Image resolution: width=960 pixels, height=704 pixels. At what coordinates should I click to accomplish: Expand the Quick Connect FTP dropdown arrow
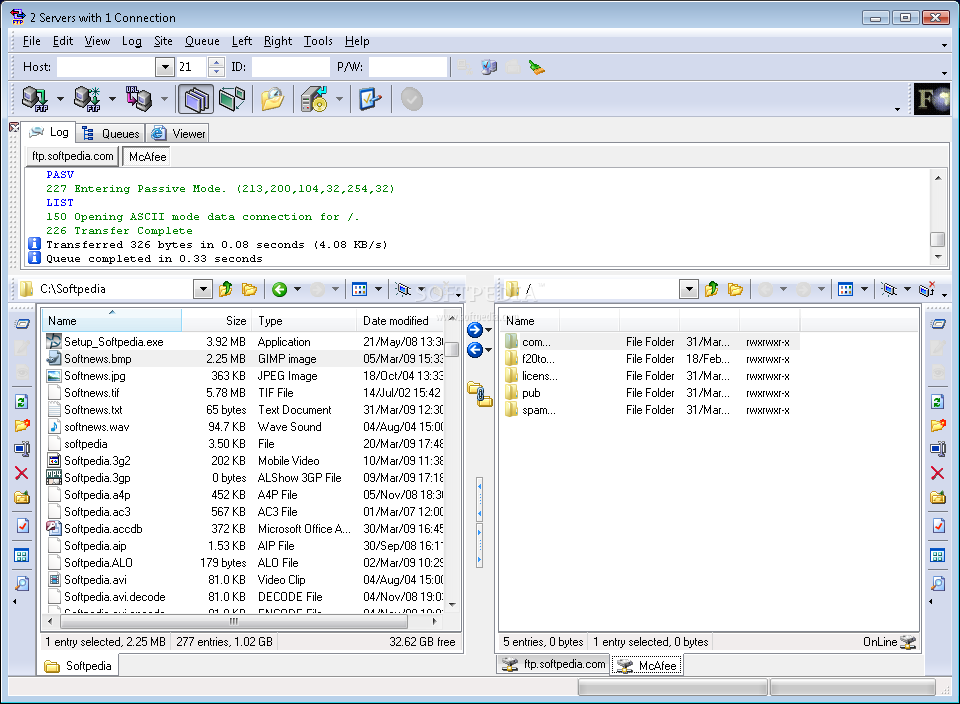[x=112, y=99]
